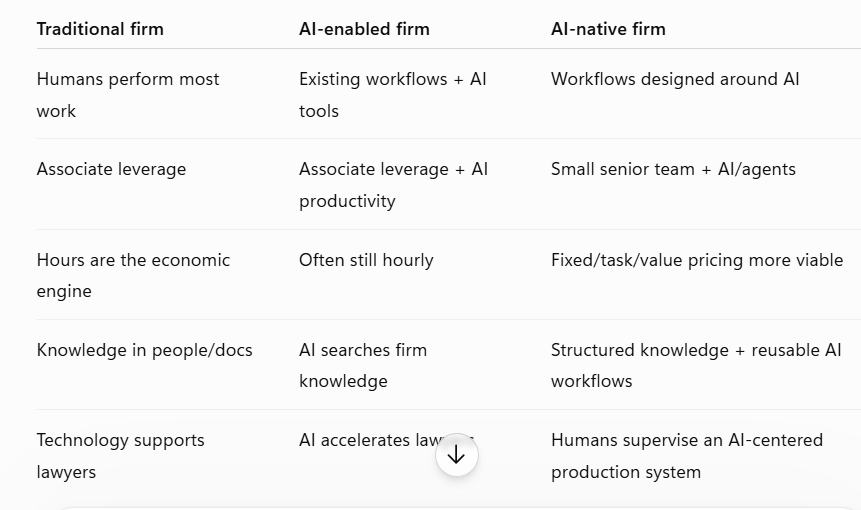Click the traditional-firm 'Associate leverage' cell
This screenshot has height=510, width=861.
click(x=111, y=169)
